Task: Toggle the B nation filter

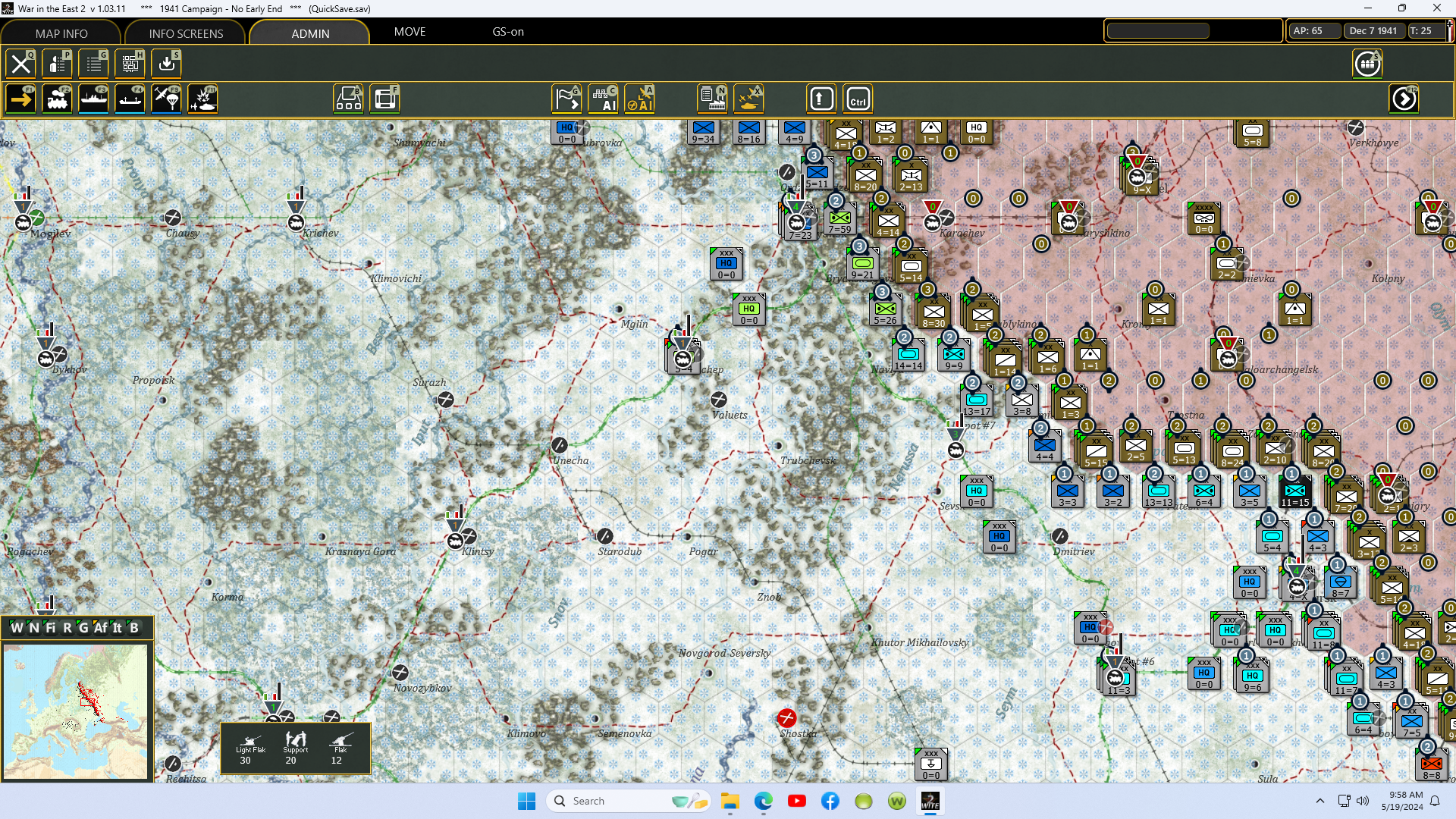Action: (x=134, y=628)
